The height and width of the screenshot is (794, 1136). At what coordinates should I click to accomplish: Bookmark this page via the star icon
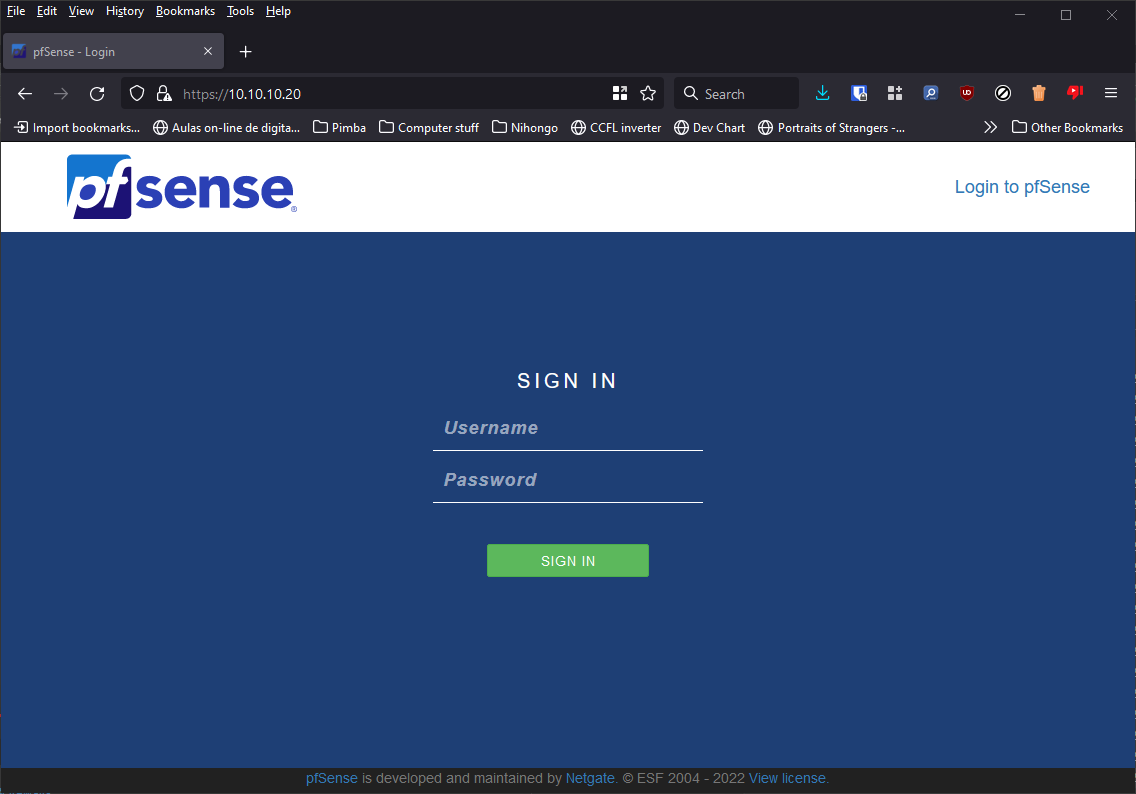[x=648, y=93]
